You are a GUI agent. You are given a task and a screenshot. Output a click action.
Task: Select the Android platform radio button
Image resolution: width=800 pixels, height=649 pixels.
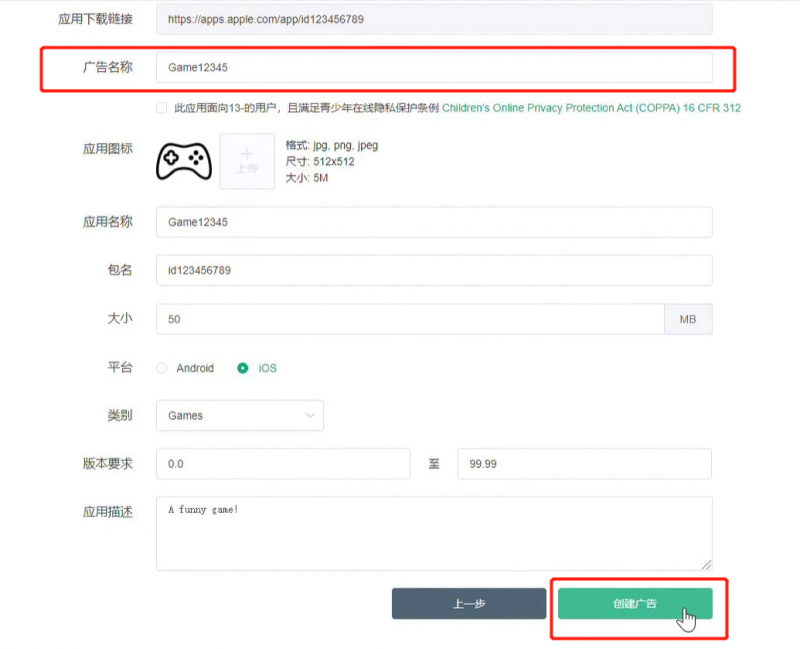click(162, 368)
